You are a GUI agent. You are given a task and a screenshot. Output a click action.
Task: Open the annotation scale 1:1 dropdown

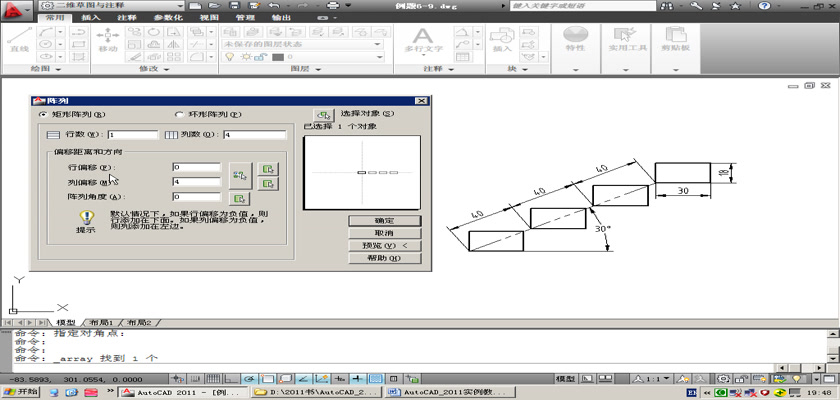tap(651, 379)
